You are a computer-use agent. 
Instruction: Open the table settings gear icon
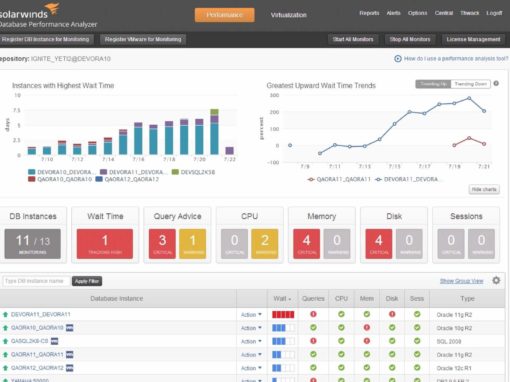(x=496, y=281)
